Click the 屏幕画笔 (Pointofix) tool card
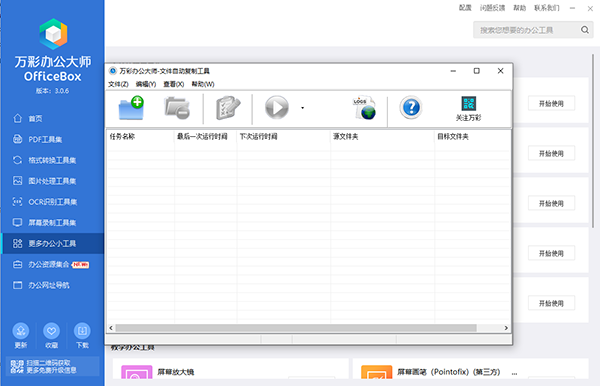600x386 pixels. click(x=470, y=369)
